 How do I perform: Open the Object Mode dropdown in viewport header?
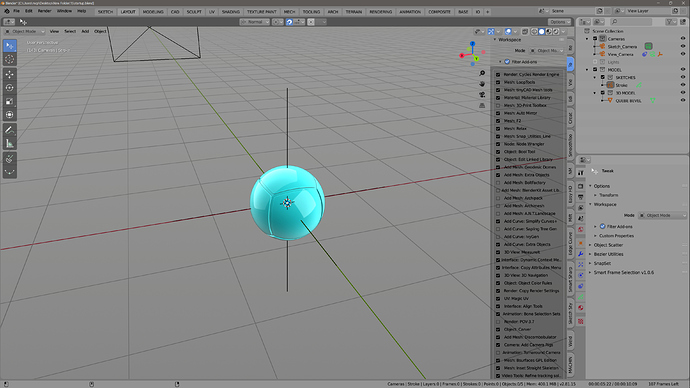tap(25, 32)
